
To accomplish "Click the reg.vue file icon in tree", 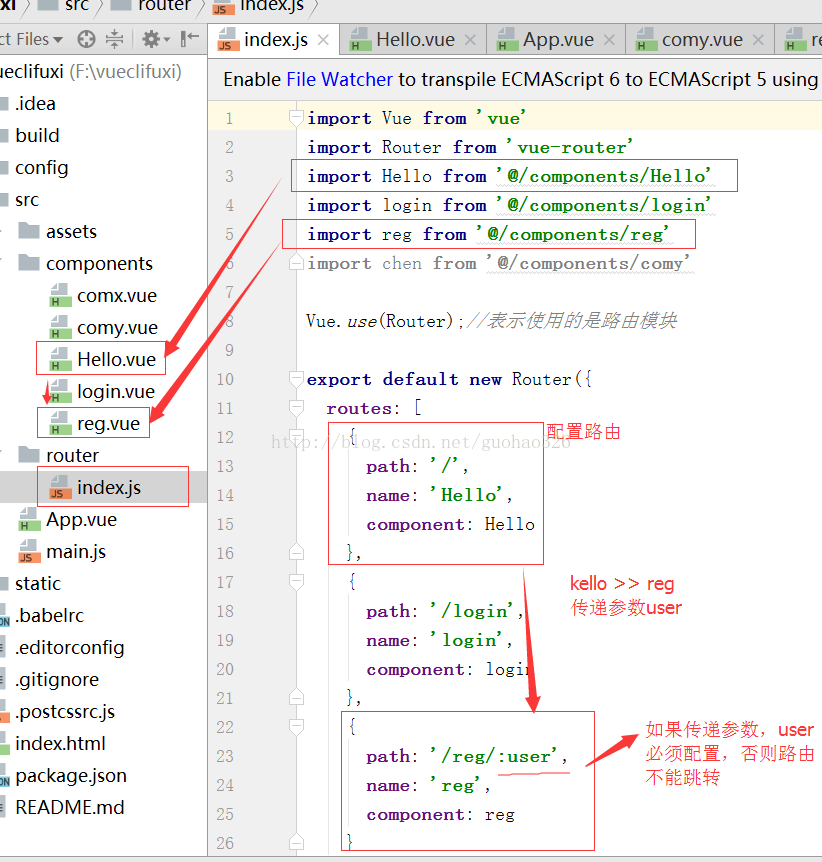I will click(x=60, y=423).
